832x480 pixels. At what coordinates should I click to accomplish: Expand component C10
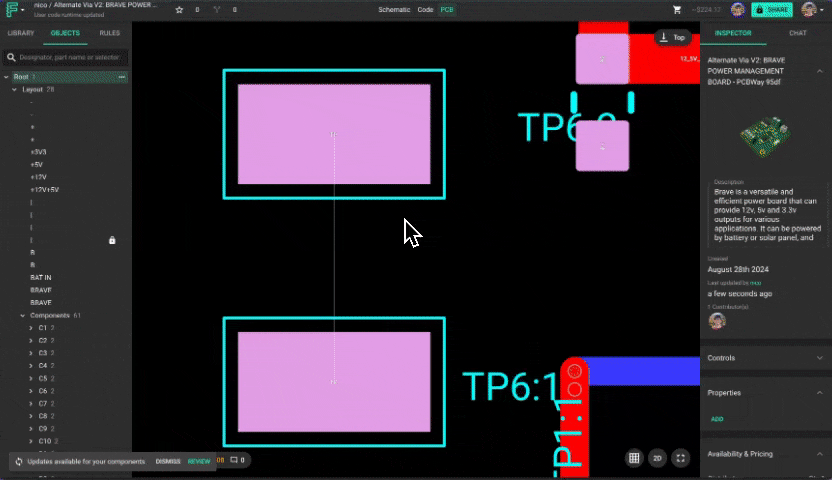point(31,441)
